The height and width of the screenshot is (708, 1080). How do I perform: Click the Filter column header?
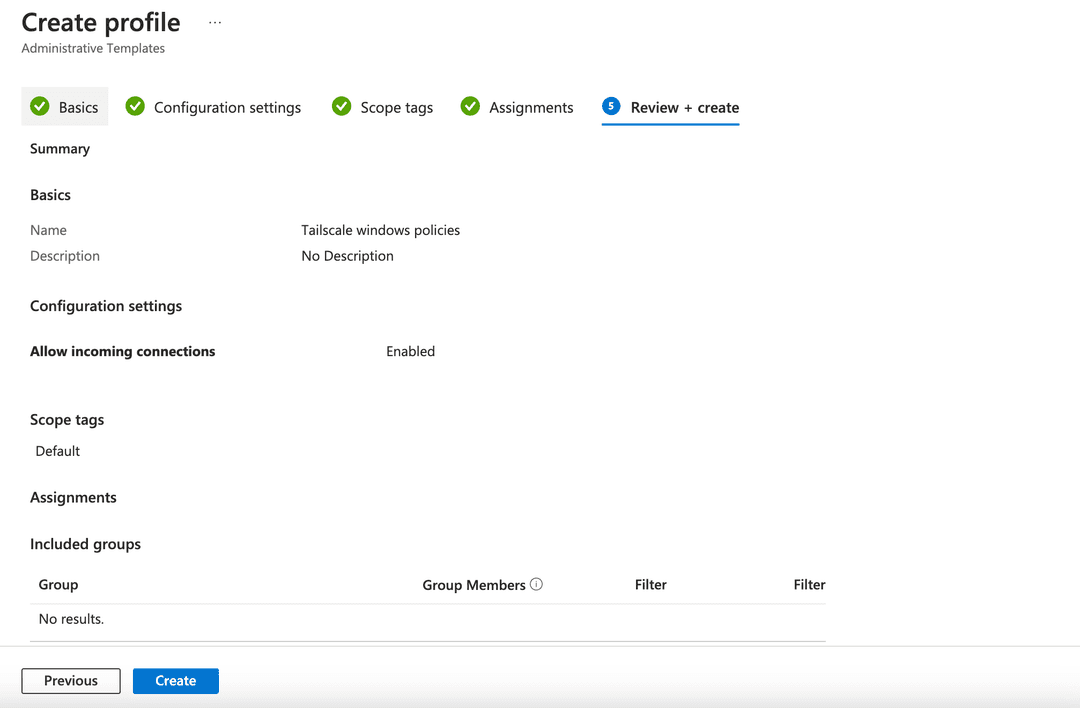coord(650,584)
